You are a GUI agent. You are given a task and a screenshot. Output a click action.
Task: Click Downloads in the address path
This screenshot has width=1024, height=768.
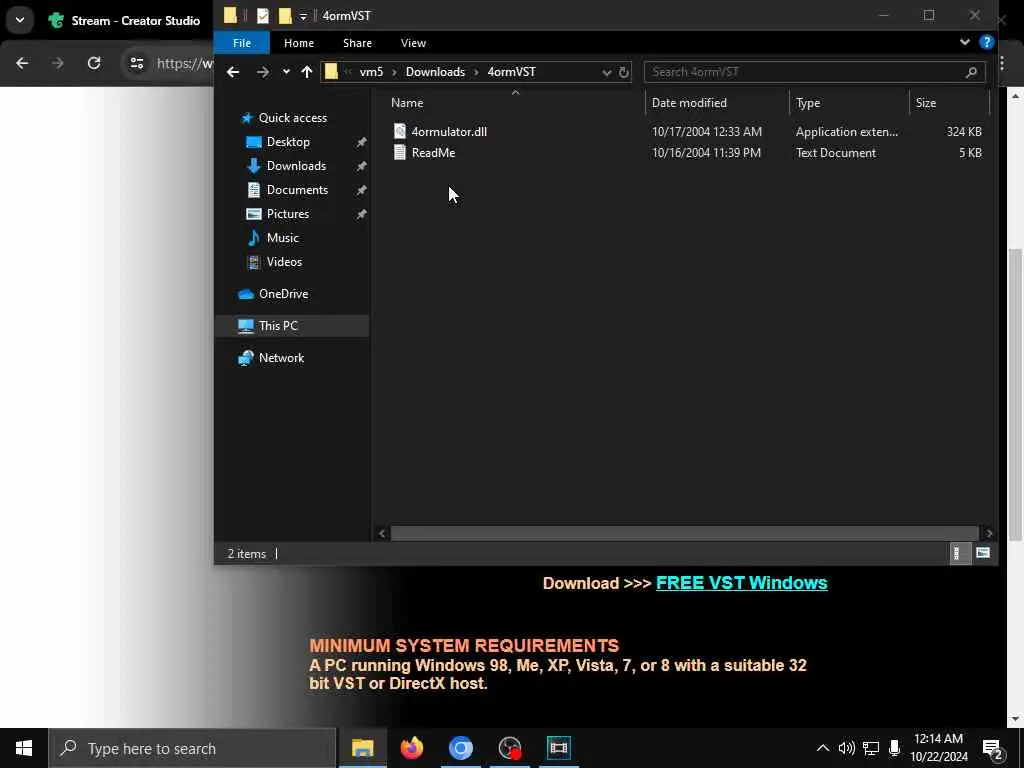[x=435, y=72]
